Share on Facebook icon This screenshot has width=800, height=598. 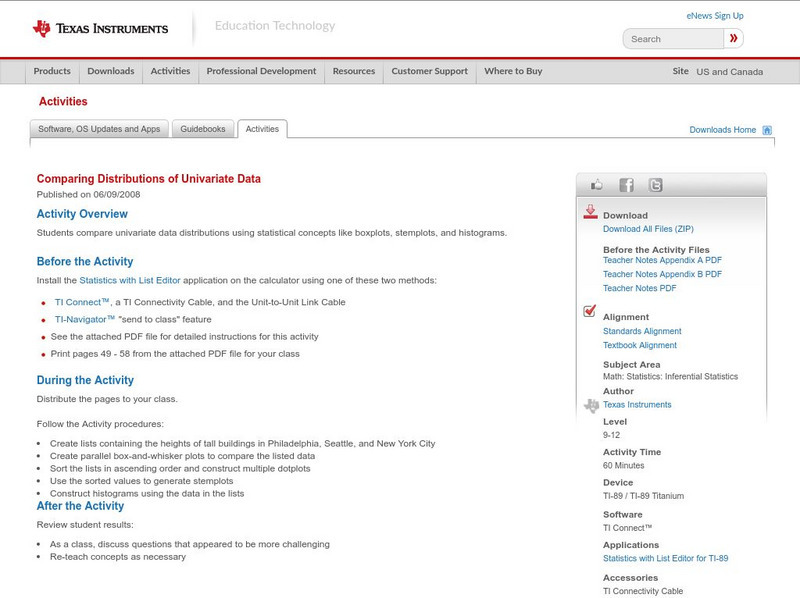click(x=626, y=185)
